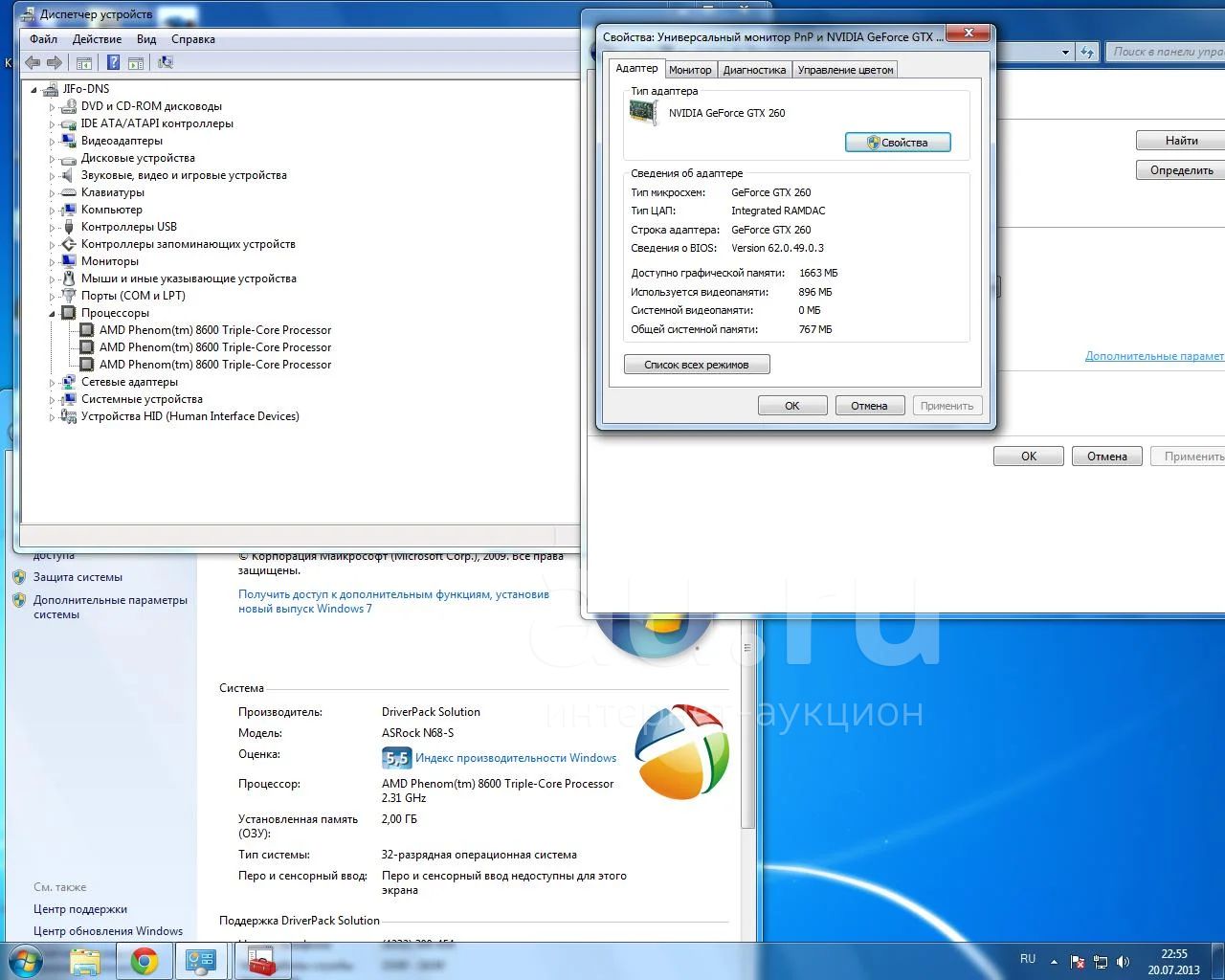Click the Windows 7 upgrade features link
The width and height of the screenshot is (1225, 980).
tap(393, 601)
